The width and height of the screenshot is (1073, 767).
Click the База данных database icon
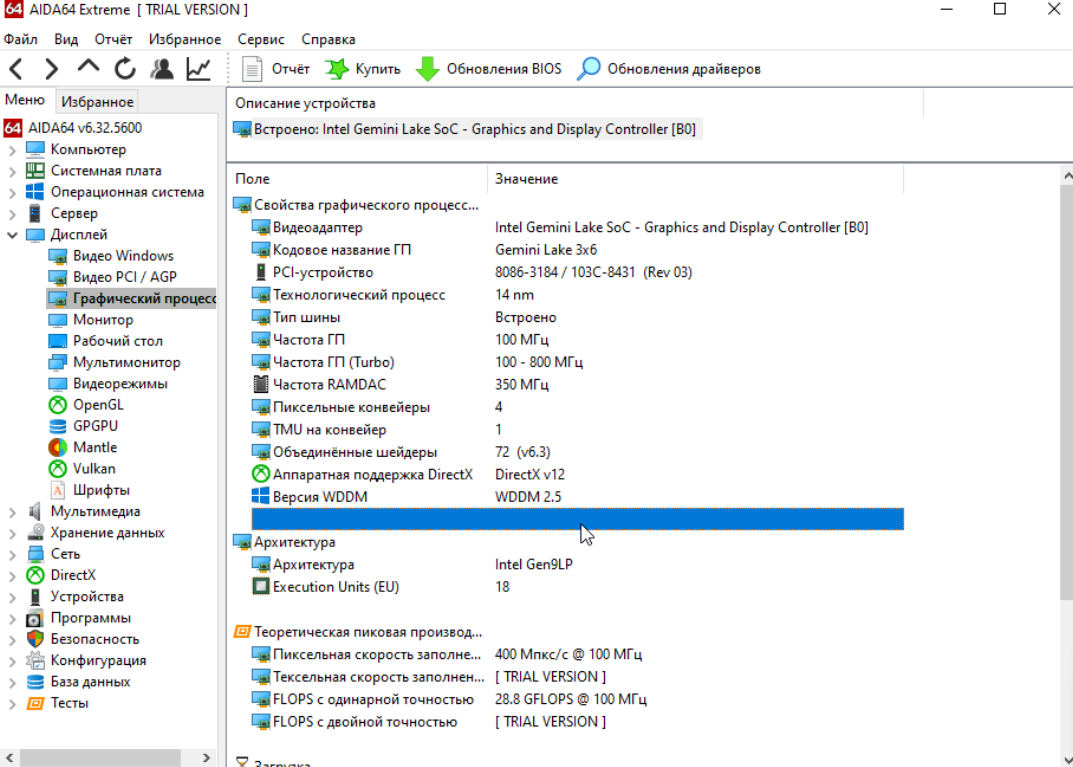click(x=36, y=681)
